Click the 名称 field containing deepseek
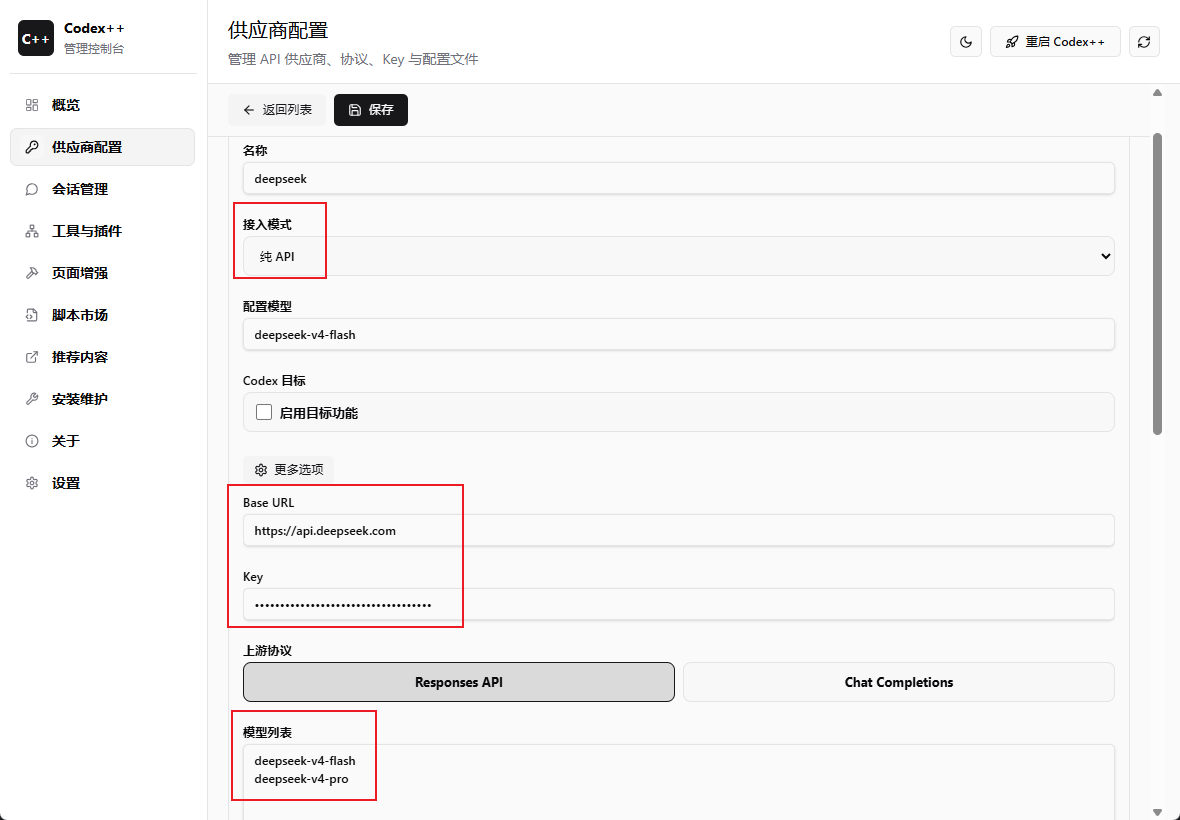 678,179
